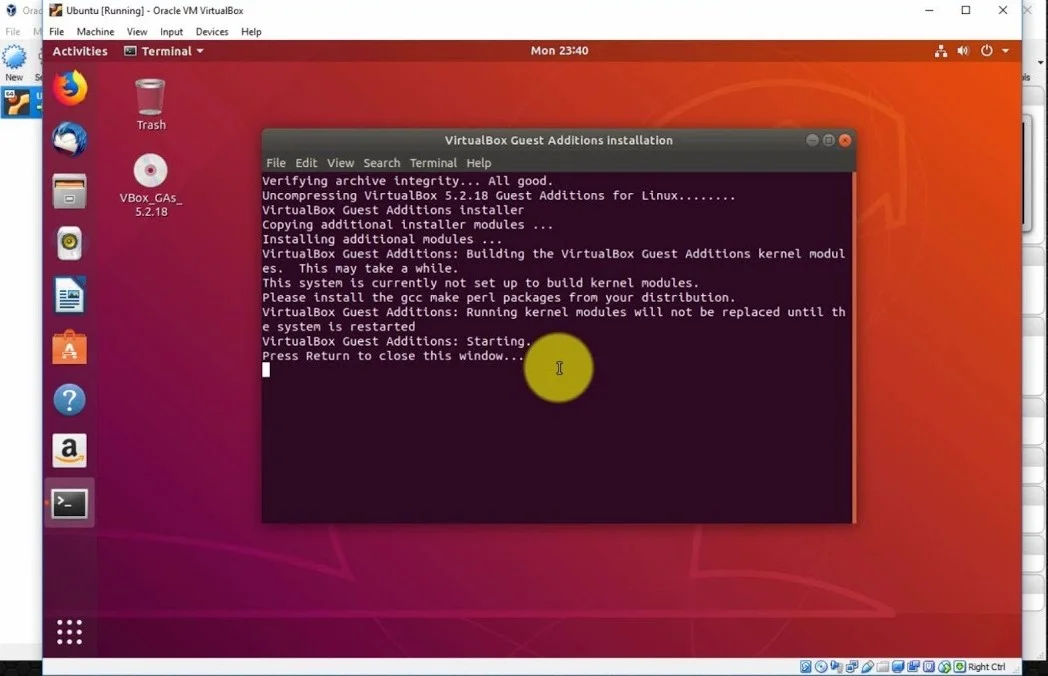The image size is (1048, 676).
Task: Click the hard disk activity status icon
Action: click(805, 667)
